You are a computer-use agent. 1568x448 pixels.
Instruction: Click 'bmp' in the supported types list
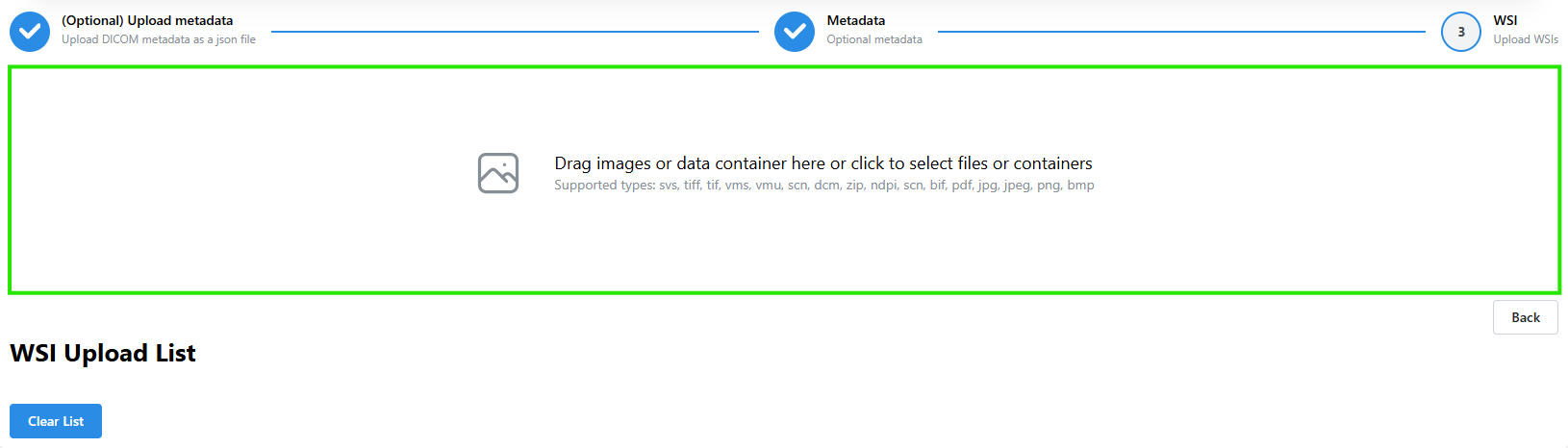point(1080,186)
